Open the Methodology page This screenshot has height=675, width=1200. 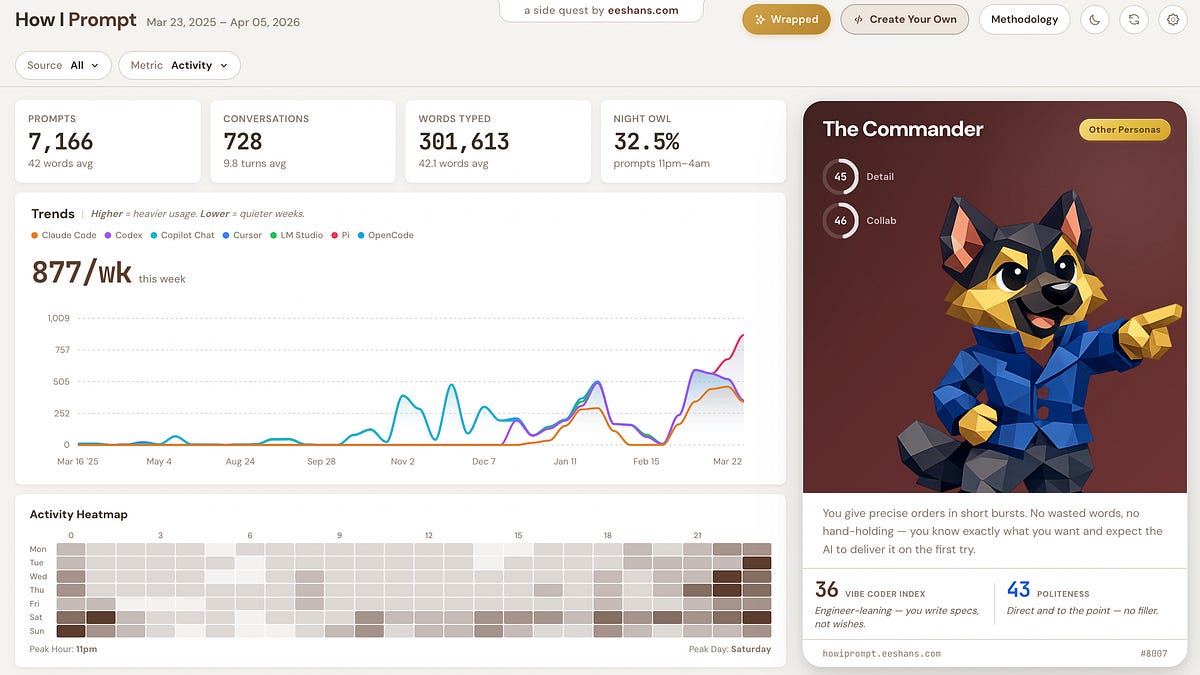(x=1024, y=19)
